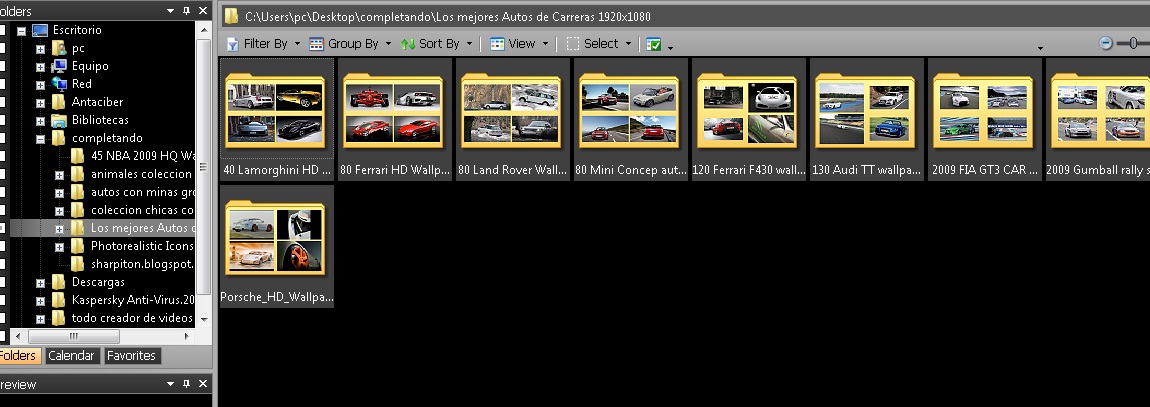
Task: Tick the checkbox beside Descargas row
Action: click(1, 282)
